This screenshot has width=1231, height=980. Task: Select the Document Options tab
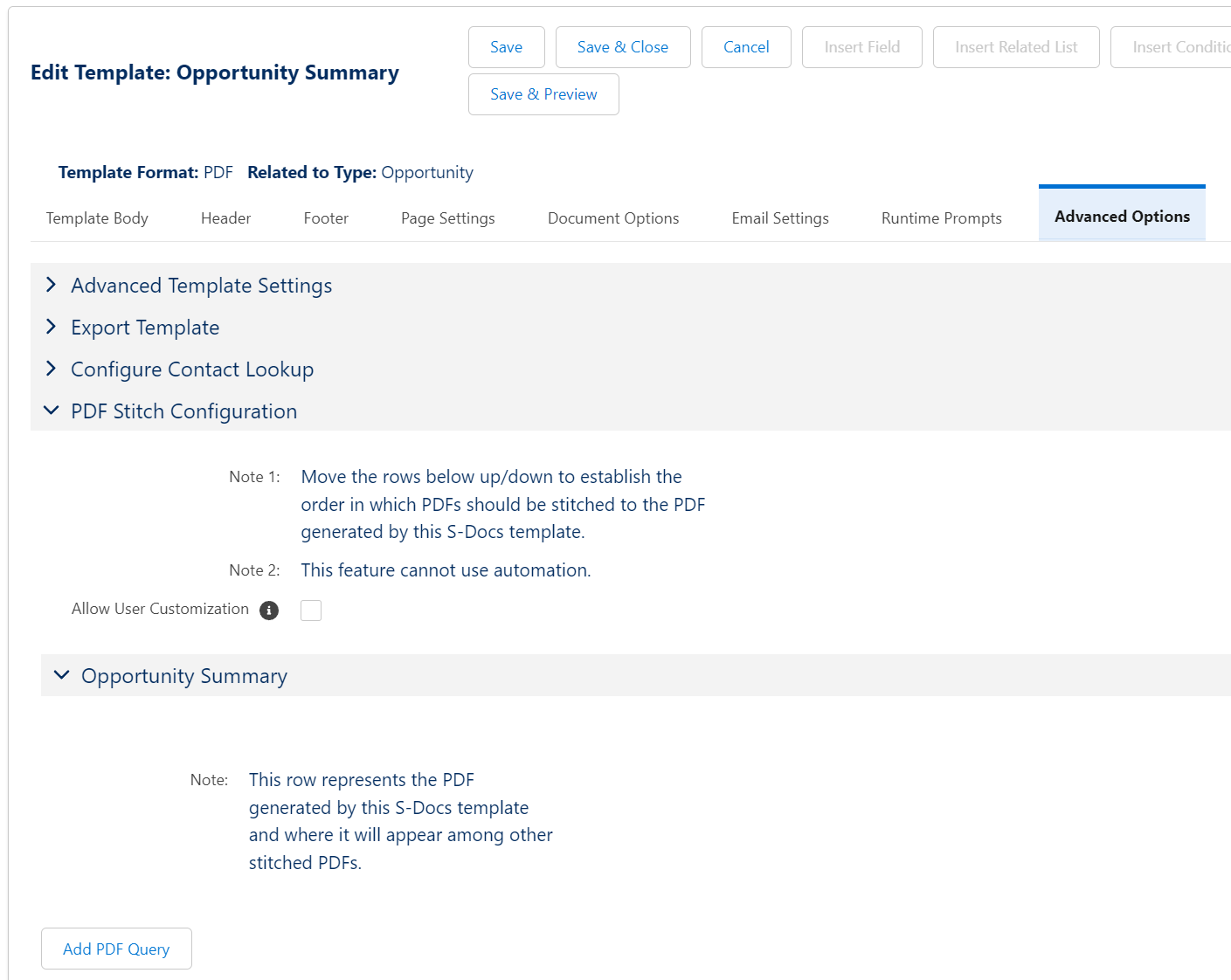pos(613,218)
